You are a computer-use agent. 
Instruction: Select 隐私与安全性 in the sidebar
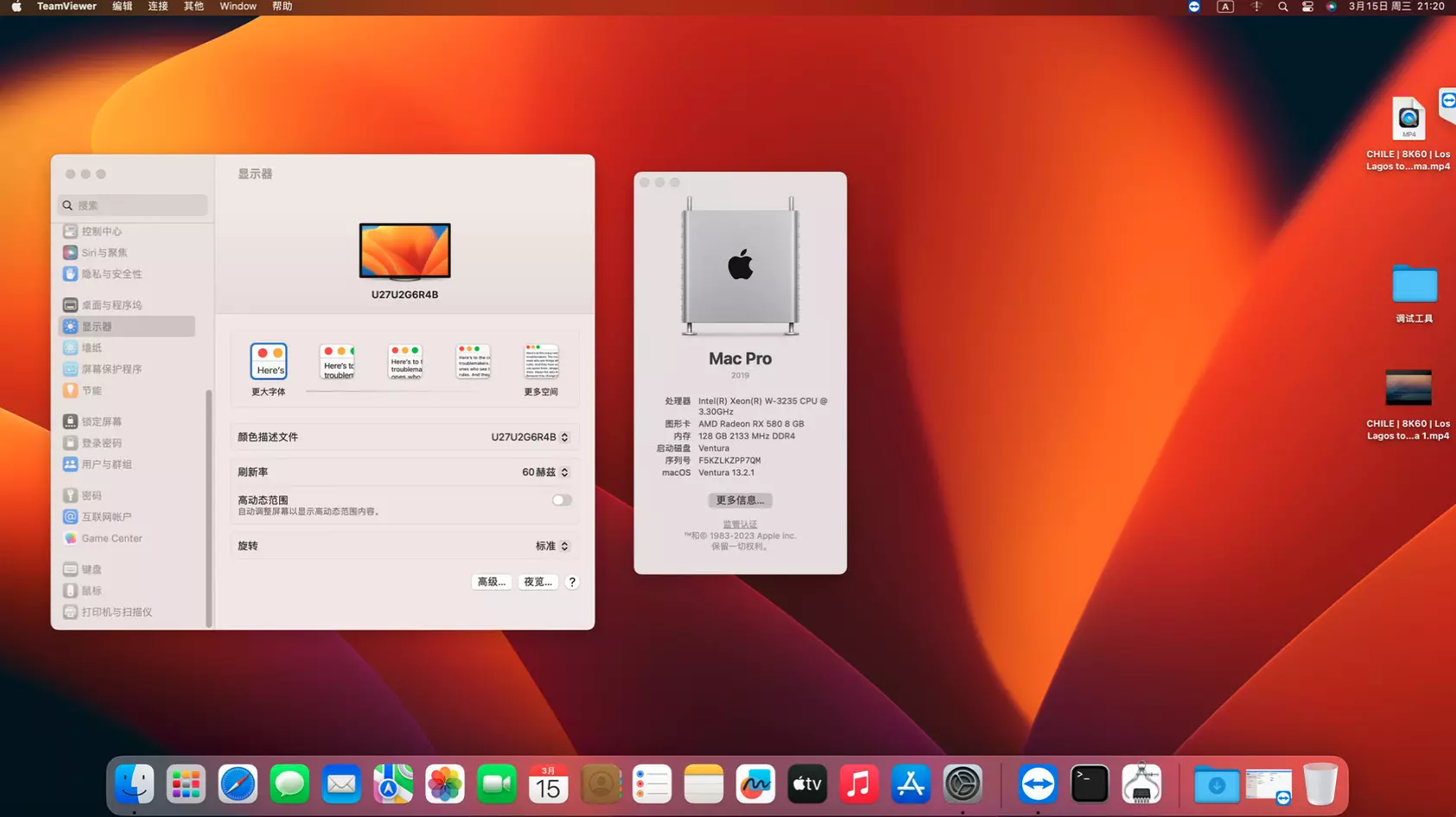click(111, 274)
